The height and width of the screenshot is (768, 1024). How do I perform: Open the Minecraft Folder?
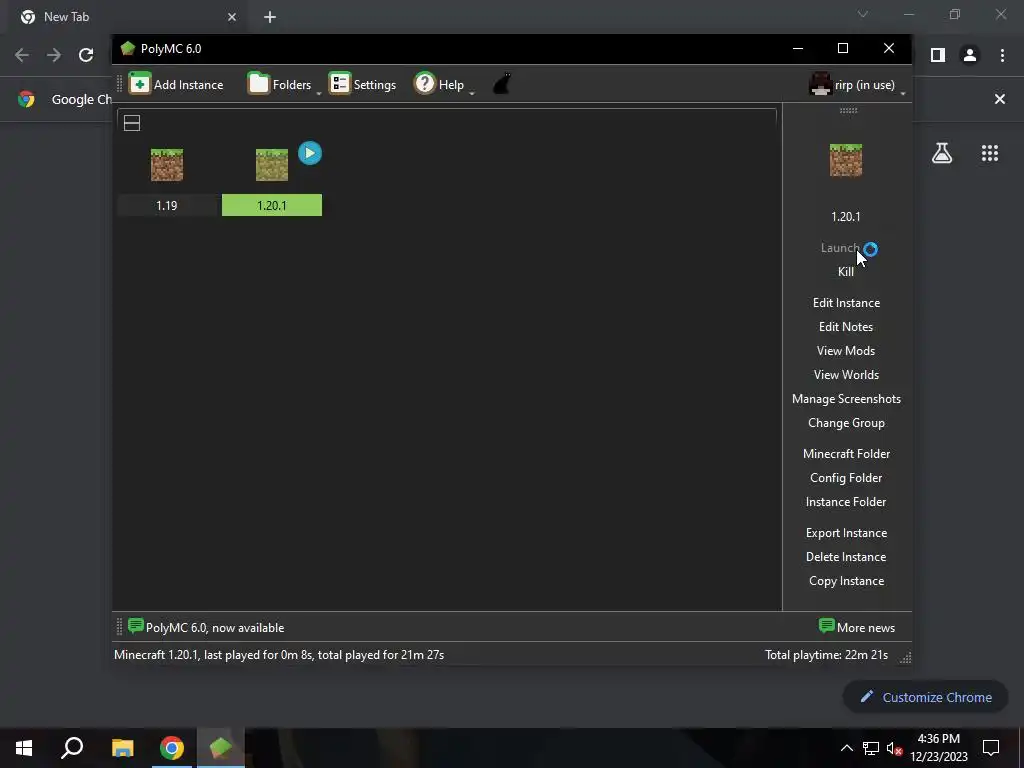point(846,454)
